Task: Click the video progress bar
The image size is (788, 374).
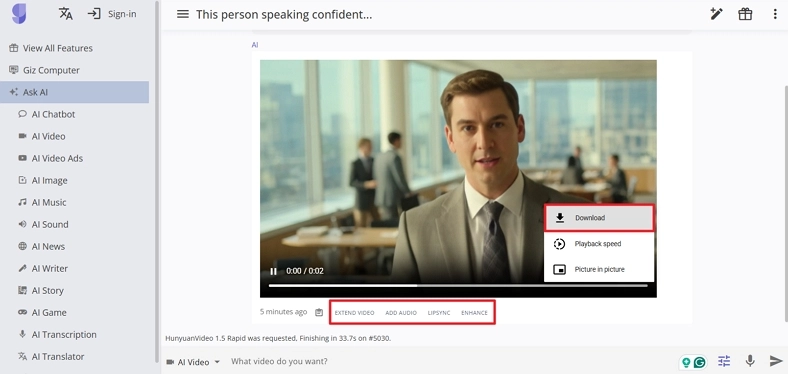Action: 458,286
